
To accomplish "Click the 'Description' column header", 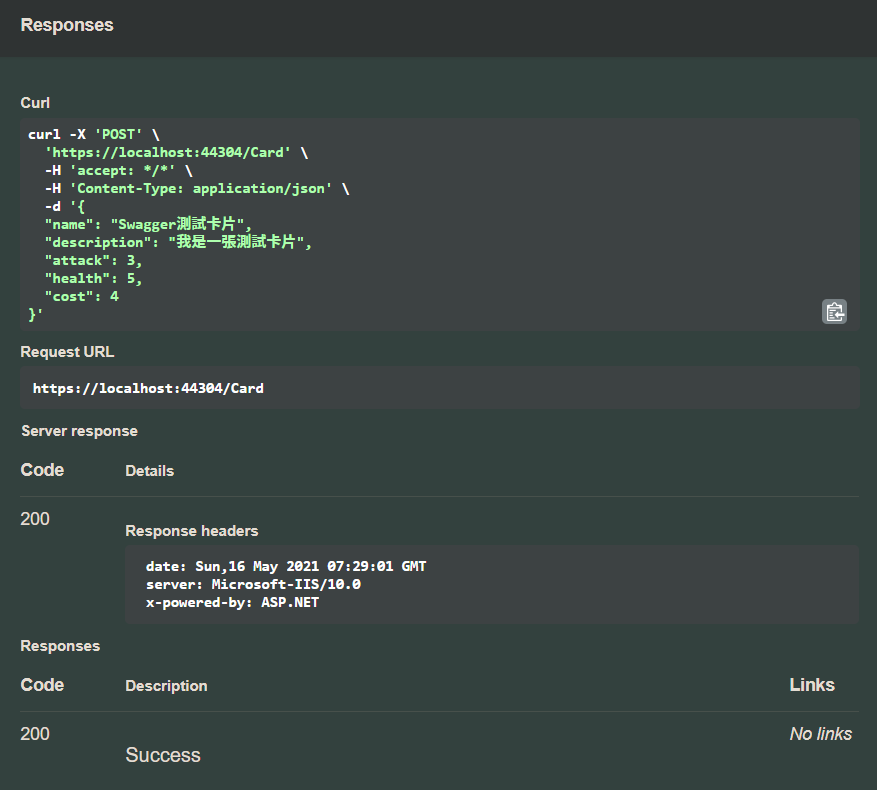I will pyautogui.click(x=166, y=686).
